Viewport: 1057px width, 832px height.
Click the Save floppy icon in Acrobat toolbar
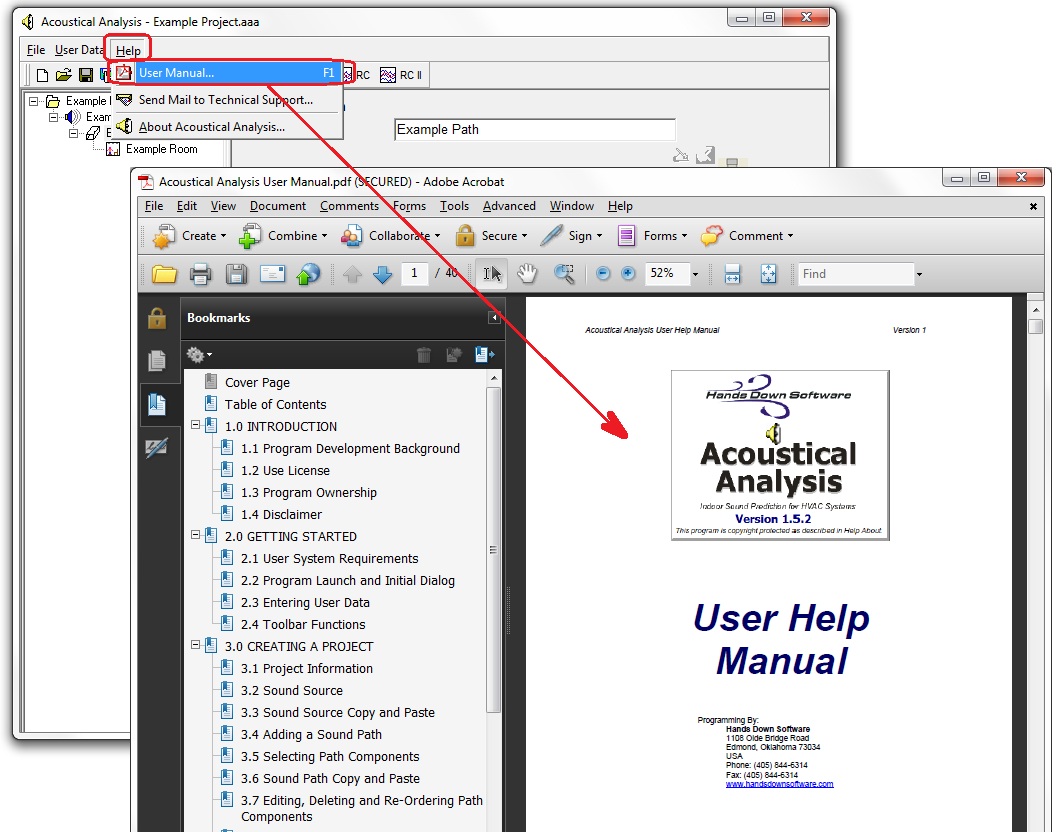tap(236, 274)
